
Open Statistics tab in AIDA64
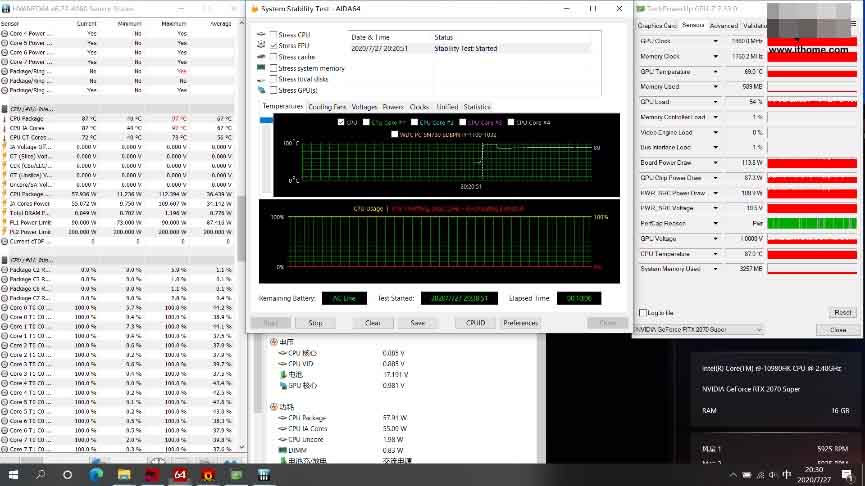[x=477, y=107]
